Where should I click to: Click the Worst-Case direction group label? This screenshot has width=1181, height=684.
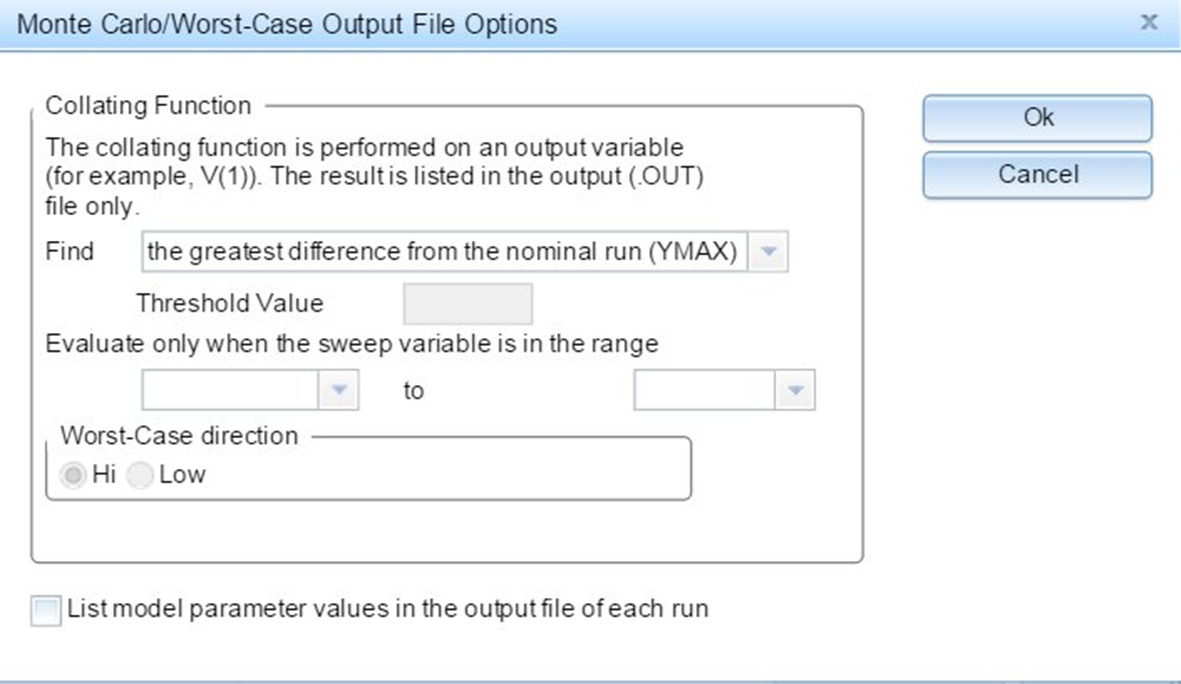click(x=179, y=436)
